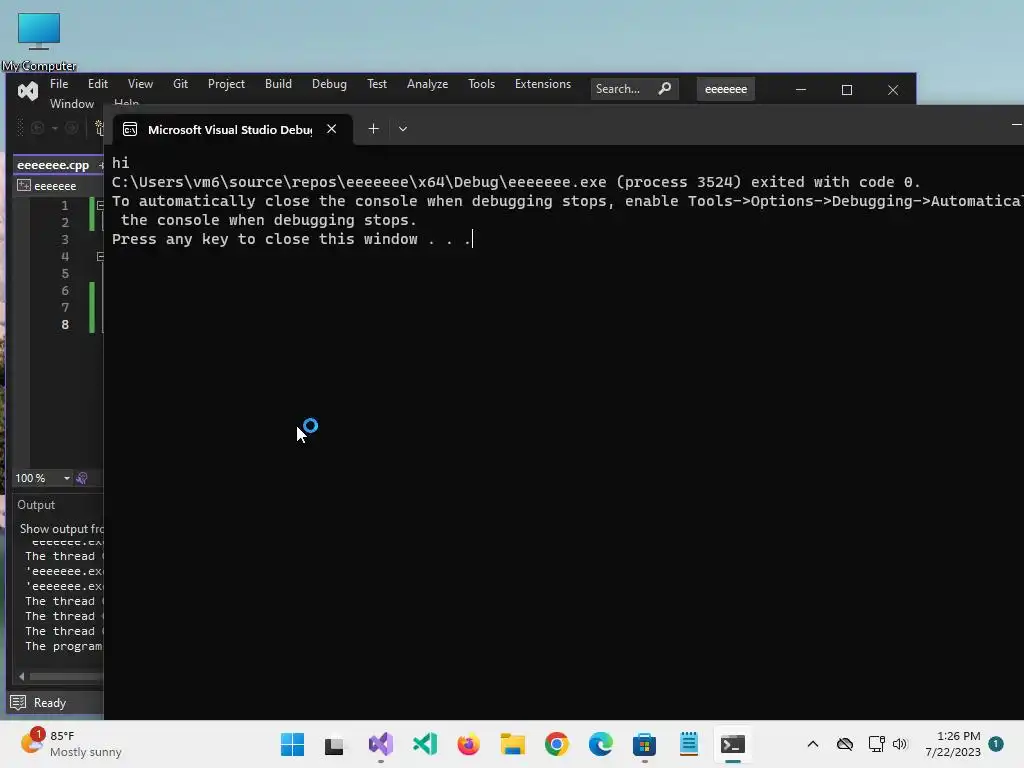Open the View menu

140,84
